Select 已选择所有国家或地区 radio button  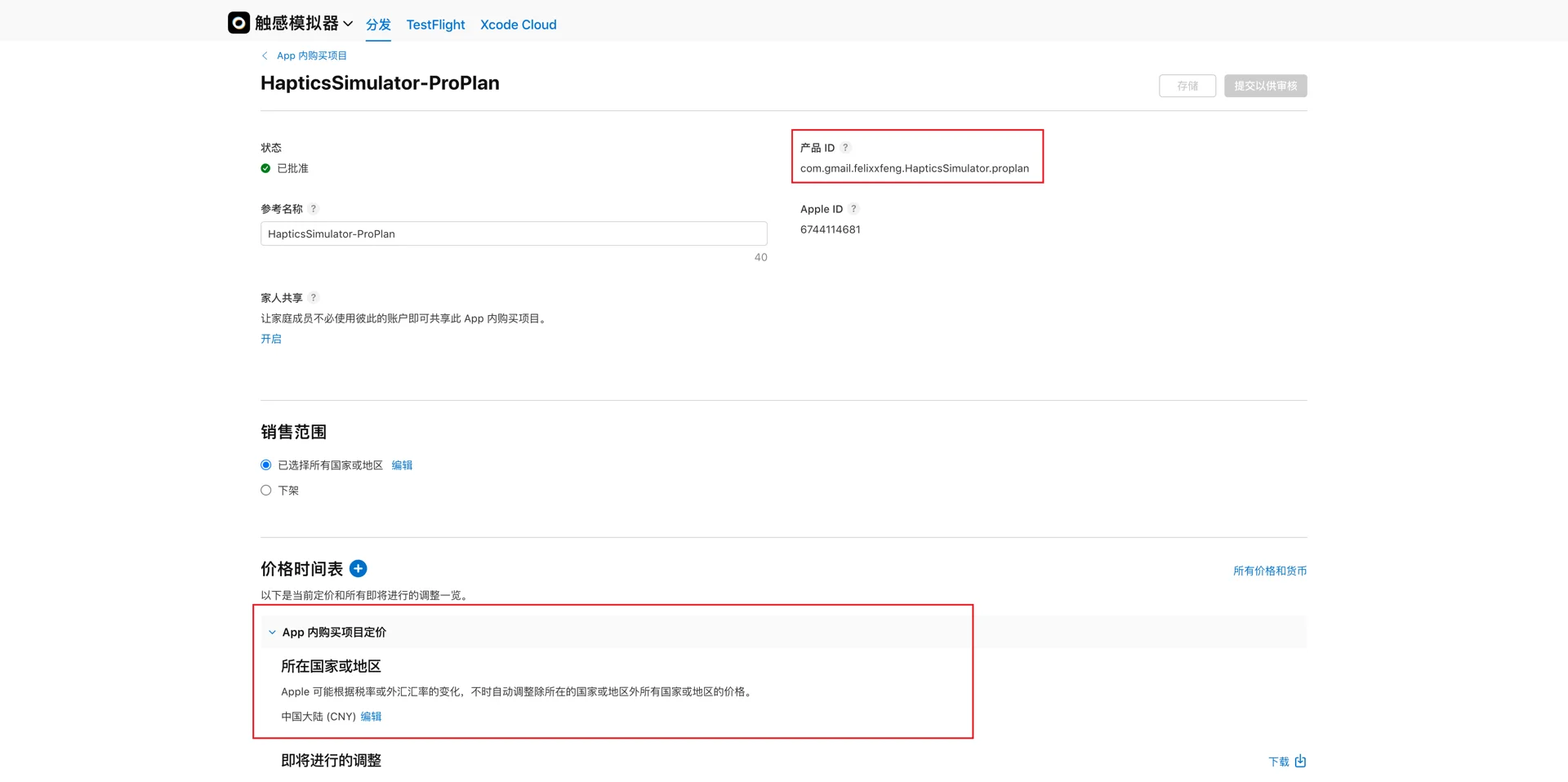(266, 465)
